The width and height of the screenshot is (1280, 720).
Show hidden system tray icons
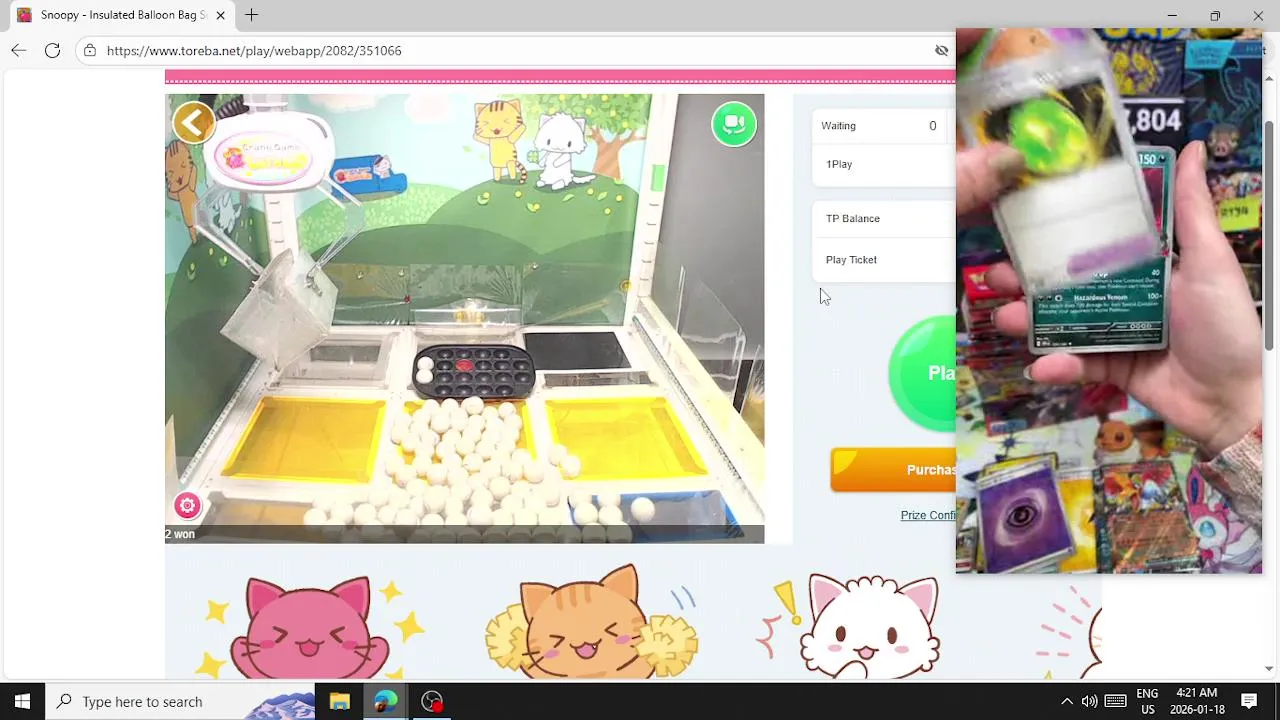pyautogui.click(x=1066, y=701)
